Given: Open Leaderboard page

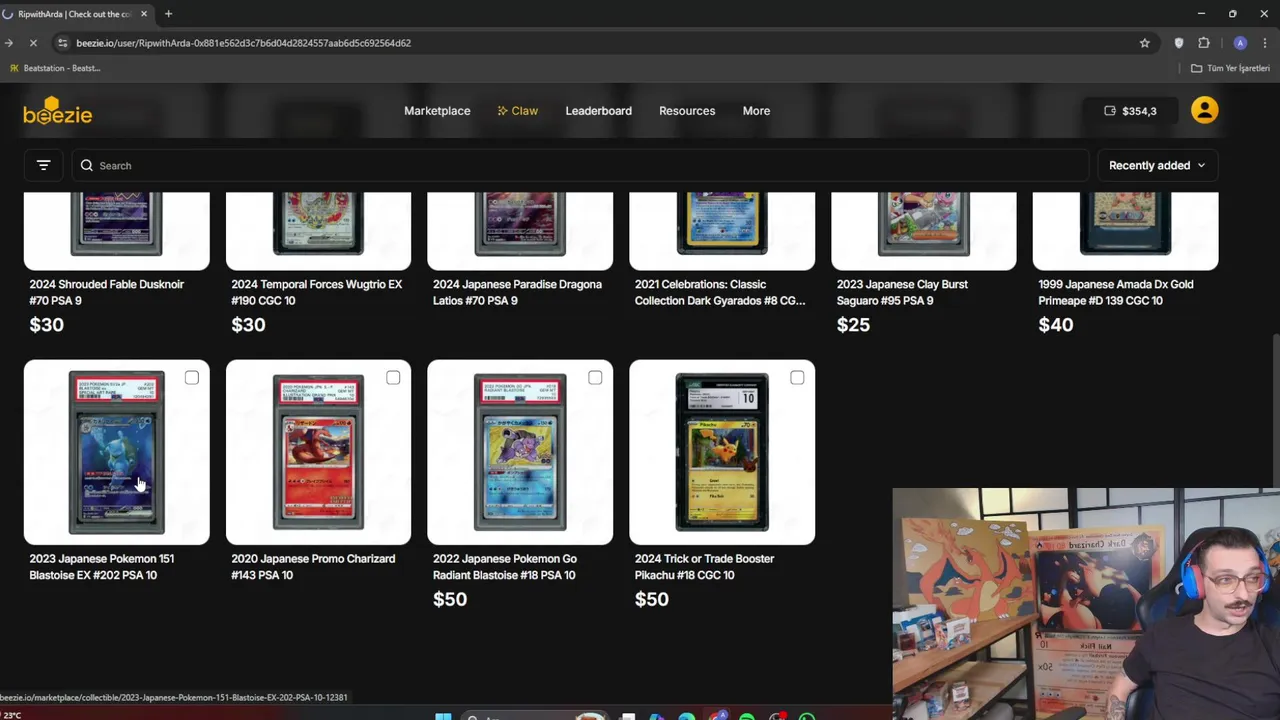Looking at the screenshot, I should [x=598, y=111].
